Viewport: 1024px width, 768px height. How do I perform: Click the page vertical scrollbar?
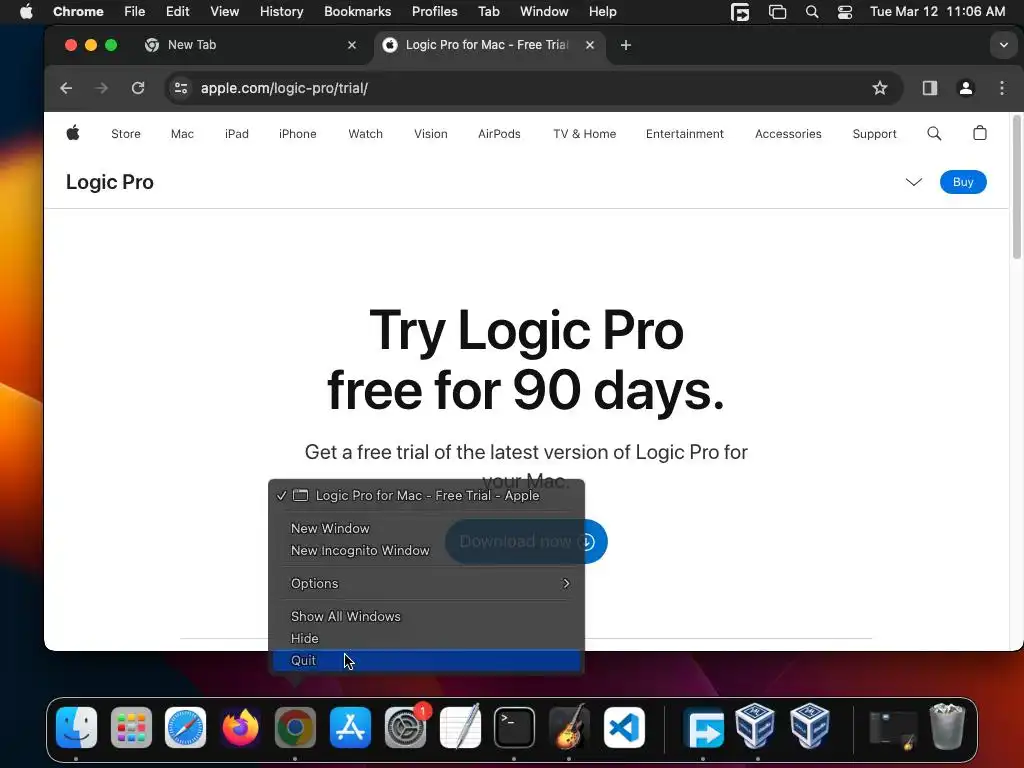1016,187
